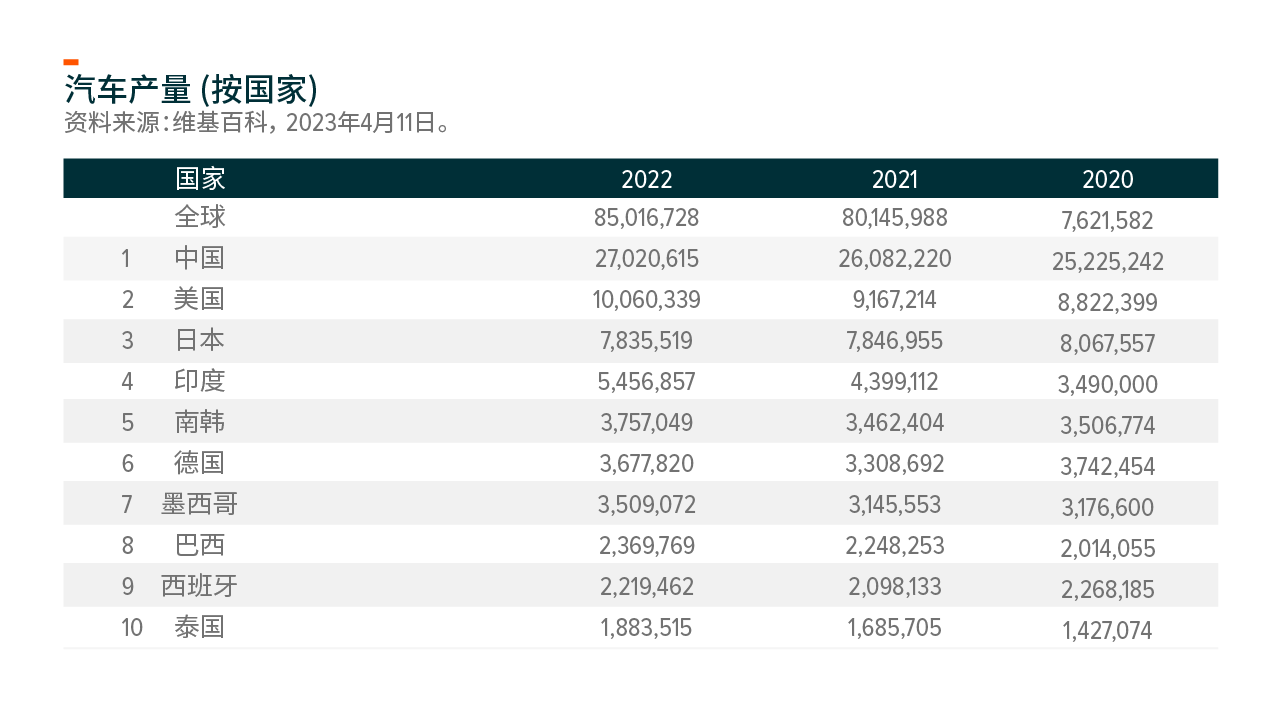Image resolution: width=1280 pixels, height=720 pixels.
Task: Select the 德国 country cell
Action: click(x=200, y=462)
